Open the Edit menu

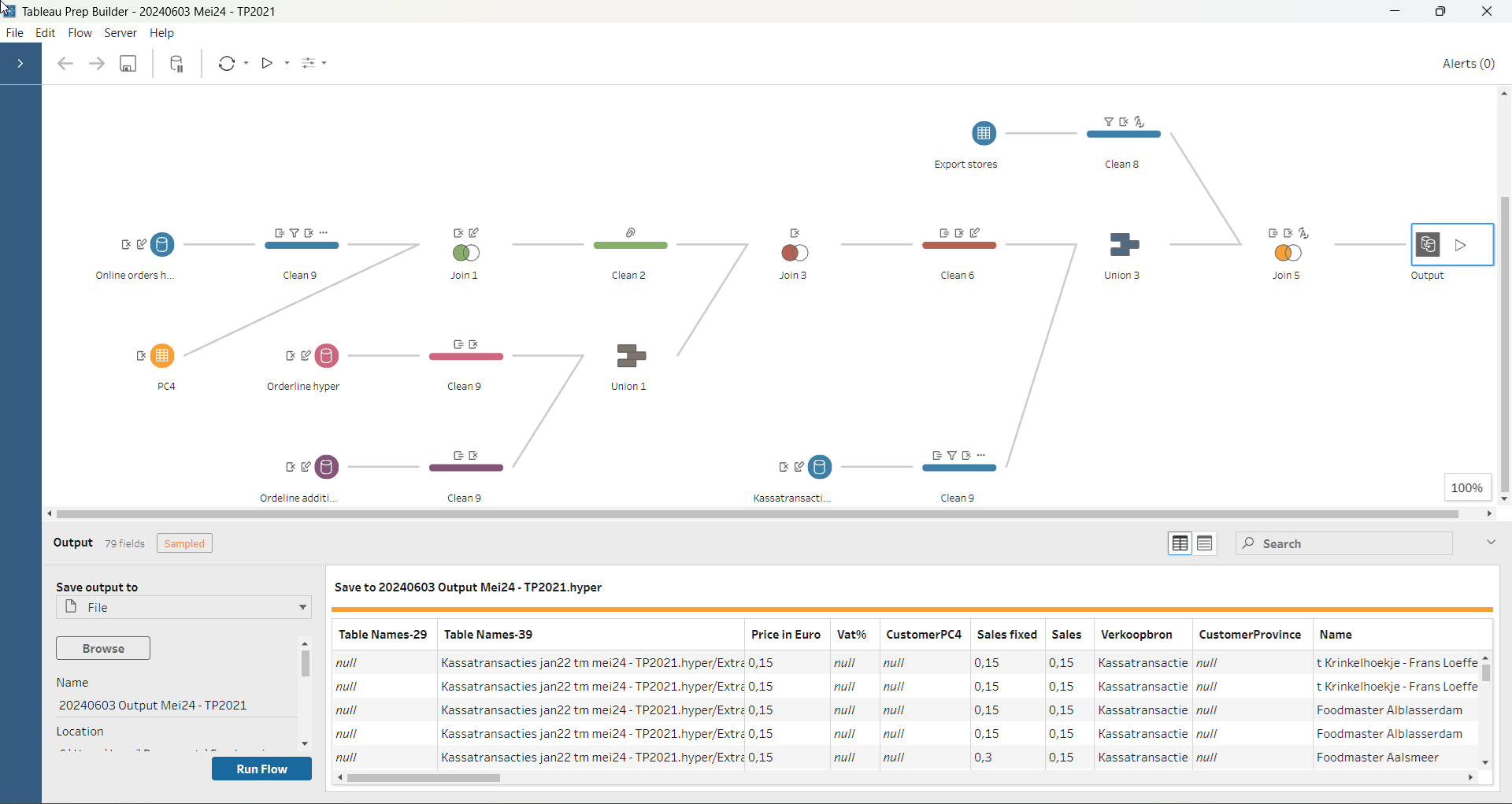point(45,33)
